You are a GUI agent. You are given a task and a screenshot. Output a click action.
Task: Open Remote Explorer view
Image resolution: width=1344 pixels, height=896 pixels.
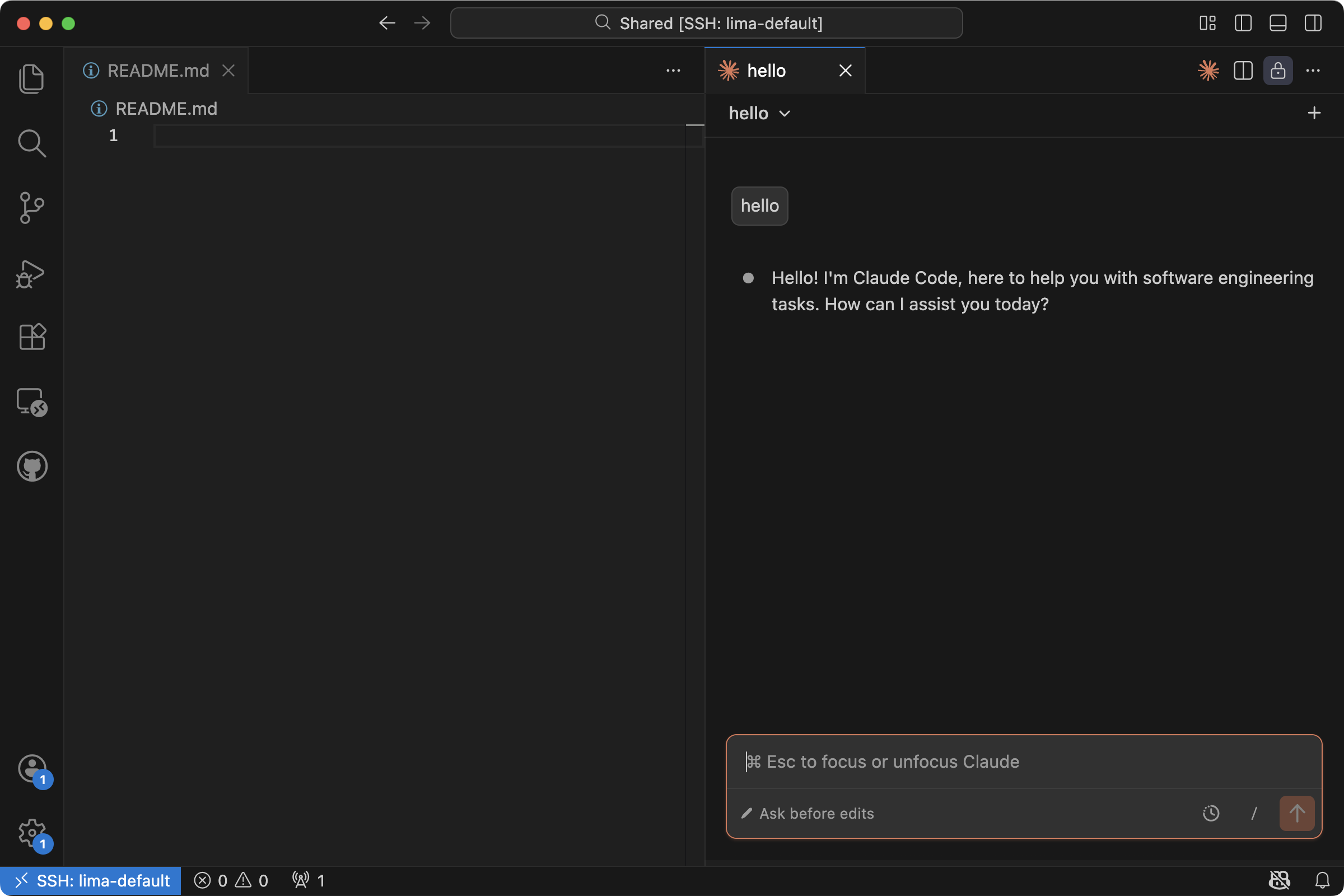(x=31, y=402)
